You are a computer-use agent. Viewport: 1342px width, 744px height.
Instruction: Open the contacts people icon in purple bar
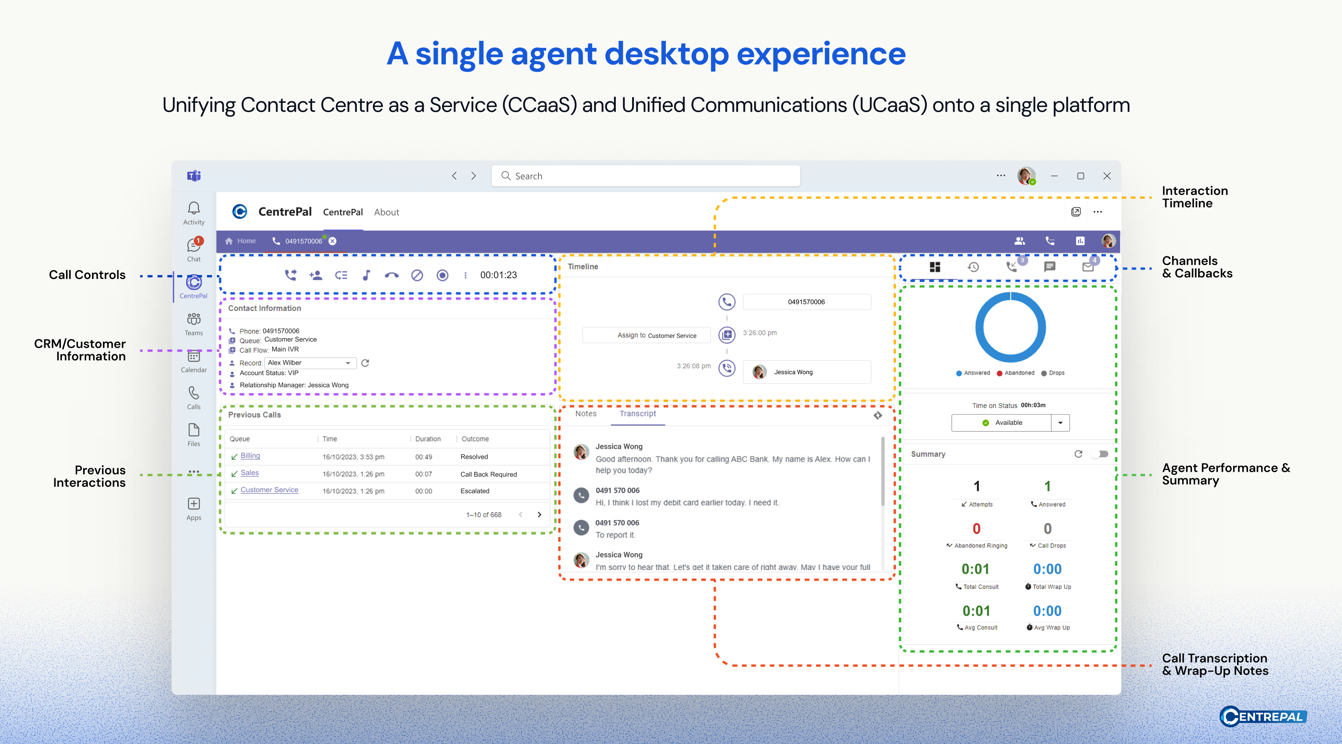1019,241
